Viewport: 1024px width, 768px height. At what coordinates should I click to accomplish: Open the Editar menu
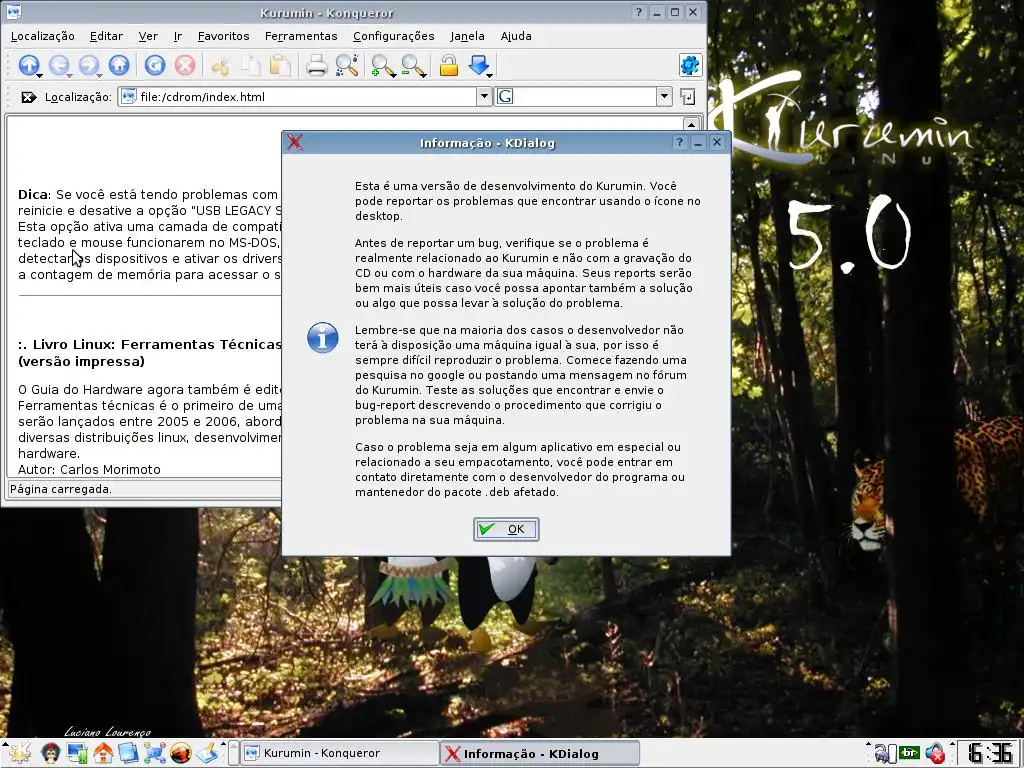[106, 37]
